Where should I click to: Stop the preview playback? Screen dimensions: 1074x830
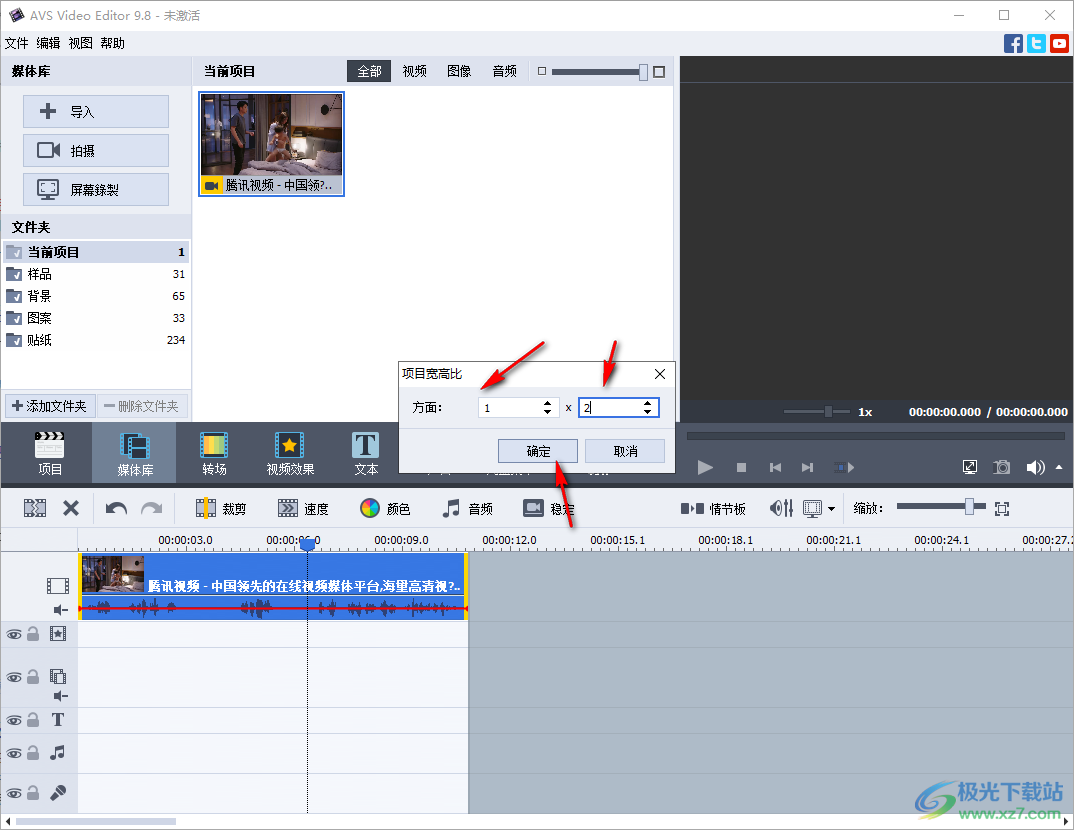point(741,468)
